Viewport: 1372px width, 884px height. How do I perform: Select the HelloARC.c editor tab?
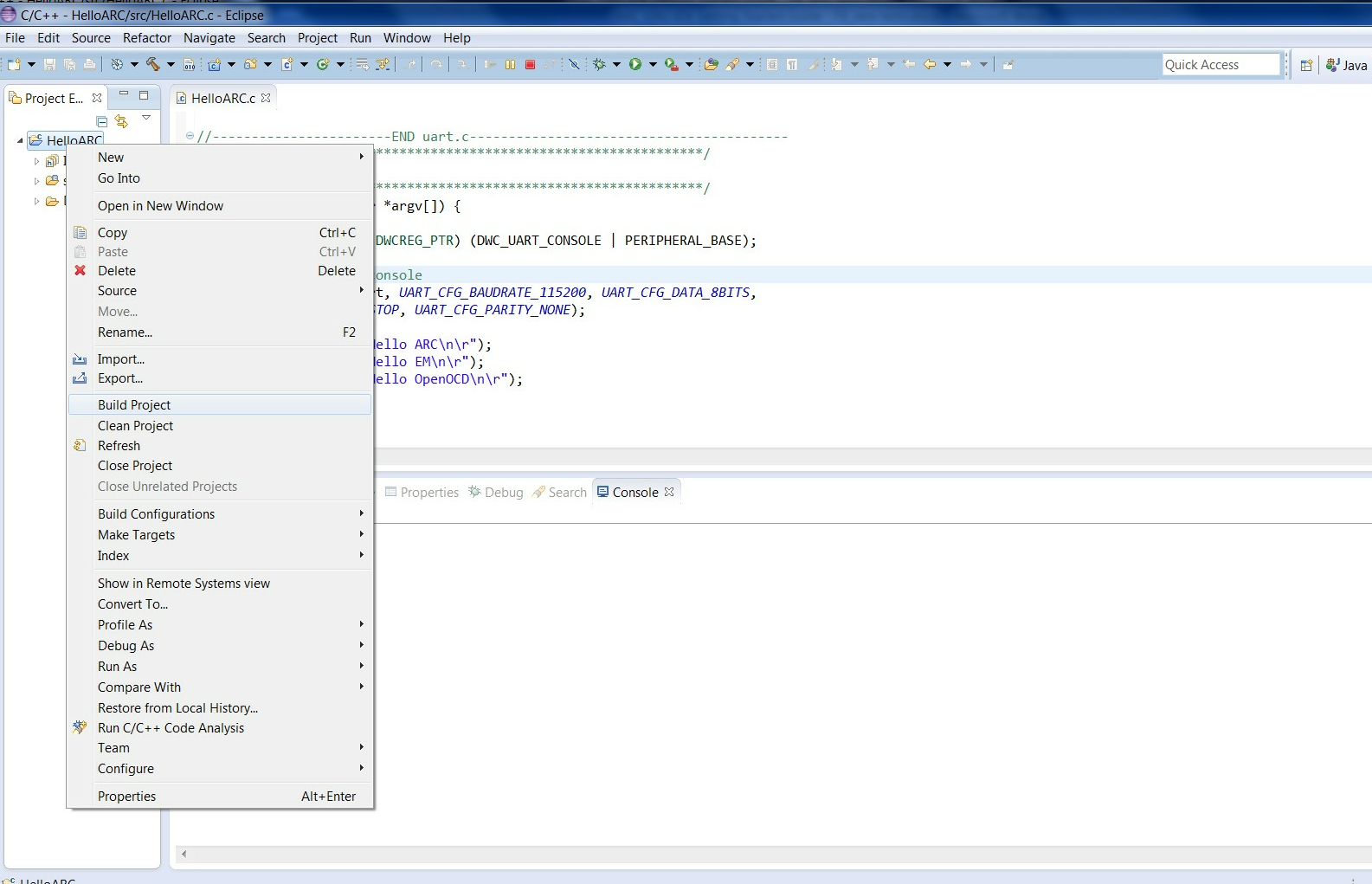pyautogui.click(x=222, y=98)
